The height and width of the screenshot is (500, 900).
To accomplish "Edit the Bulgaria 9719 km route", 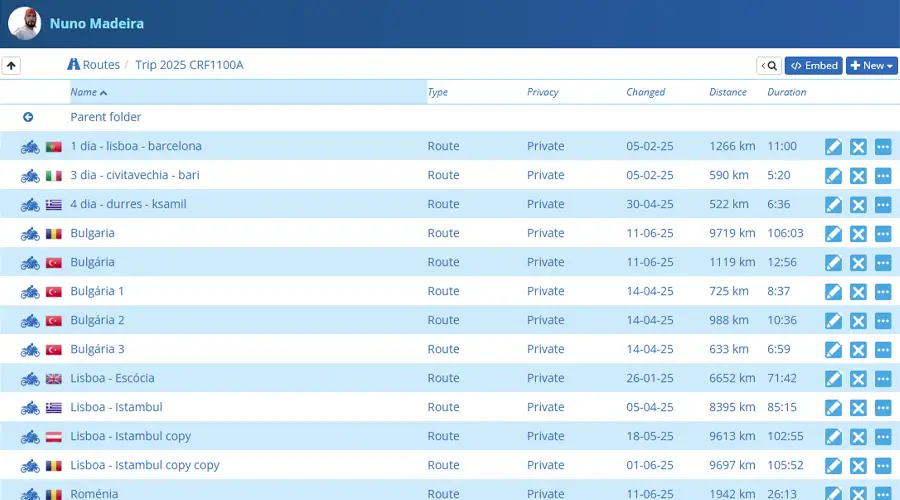I will [833, 234].
